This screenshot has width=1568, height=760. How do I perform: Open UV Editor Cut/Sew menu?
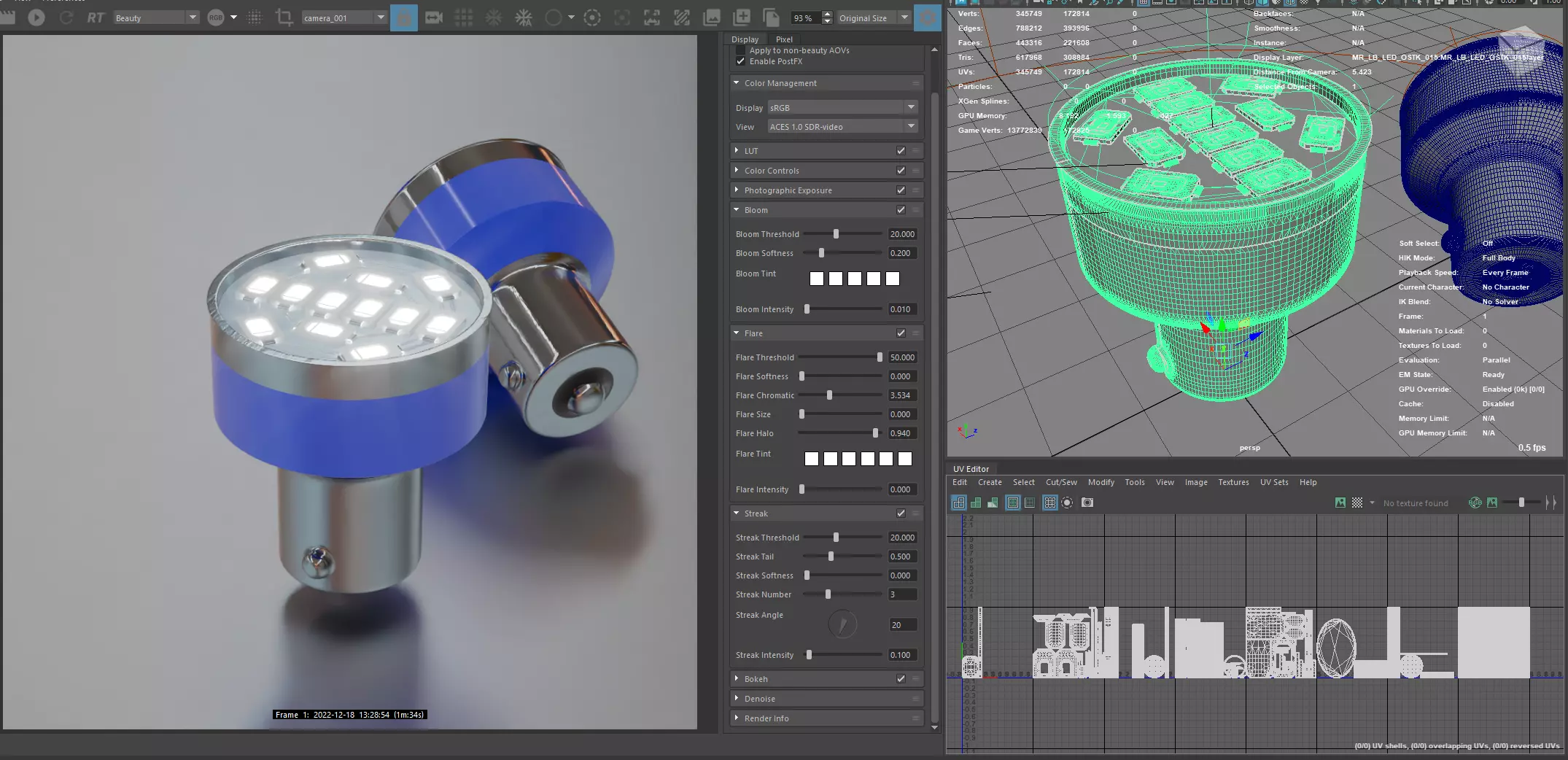click(1061, 482)
